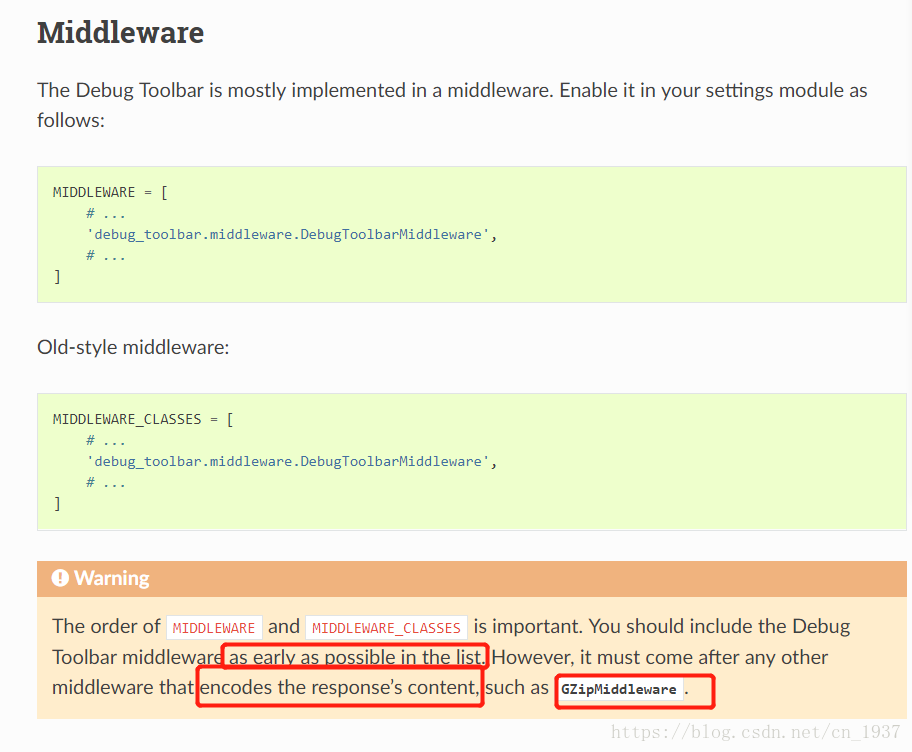
Task: Click the closing bracket of the MIDDLEWARE code block
Action: tap(57, 277)
